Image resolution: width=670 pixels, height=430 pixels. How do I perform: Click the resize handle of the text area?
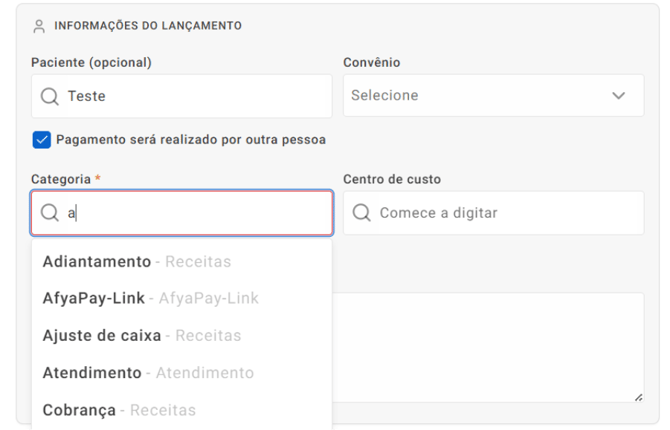coord(638,398)
